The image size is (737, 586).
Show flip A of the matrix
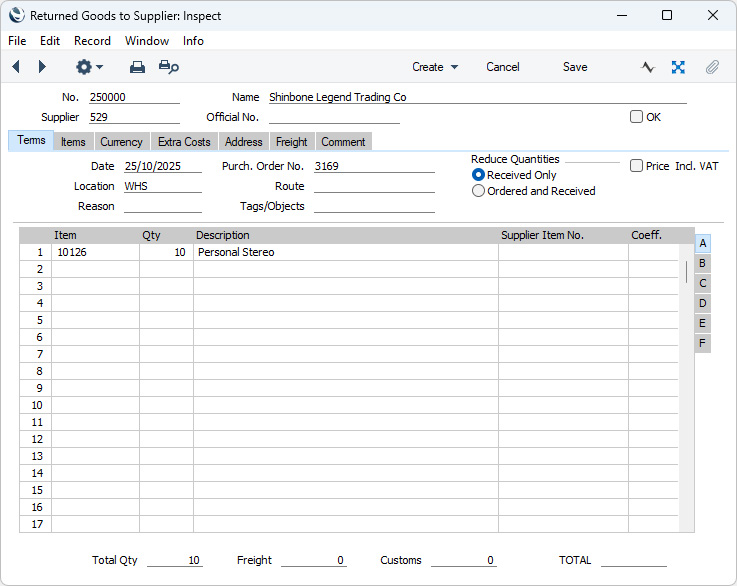703,243
